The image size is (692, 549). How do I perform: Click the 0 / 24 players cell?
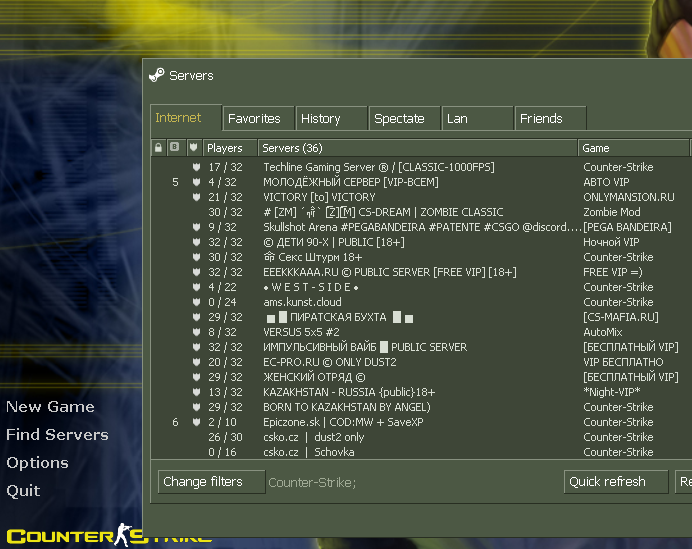click(222, 302)
